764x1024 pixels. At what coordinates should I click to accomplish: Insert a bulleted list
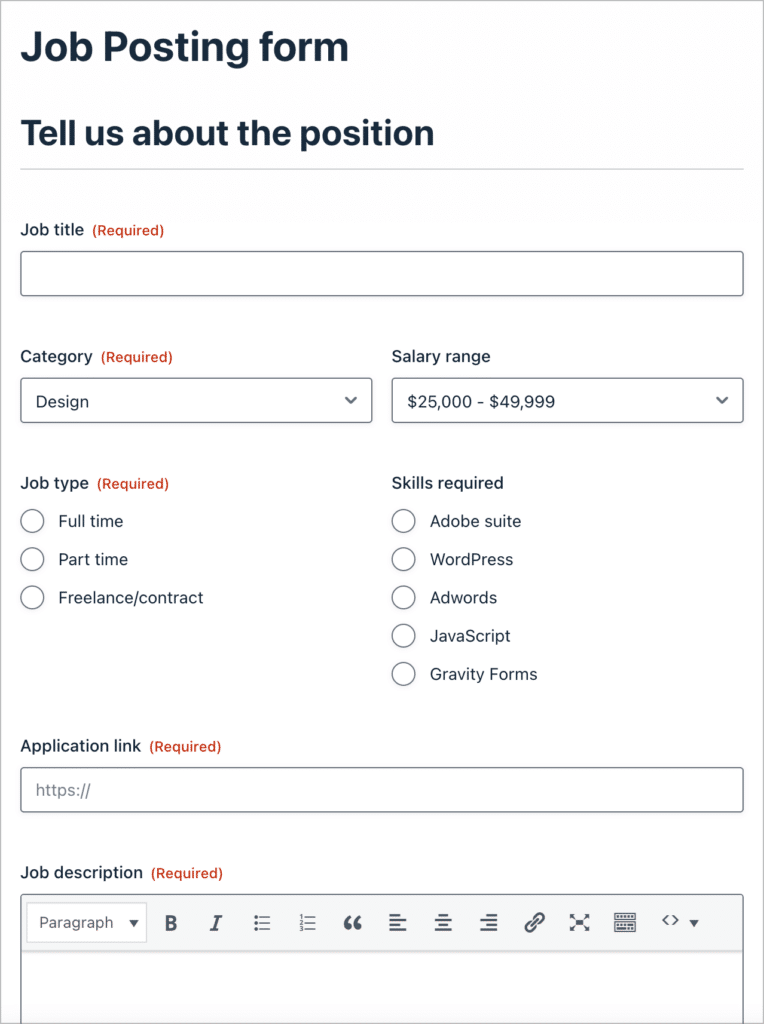pos(262,923)
